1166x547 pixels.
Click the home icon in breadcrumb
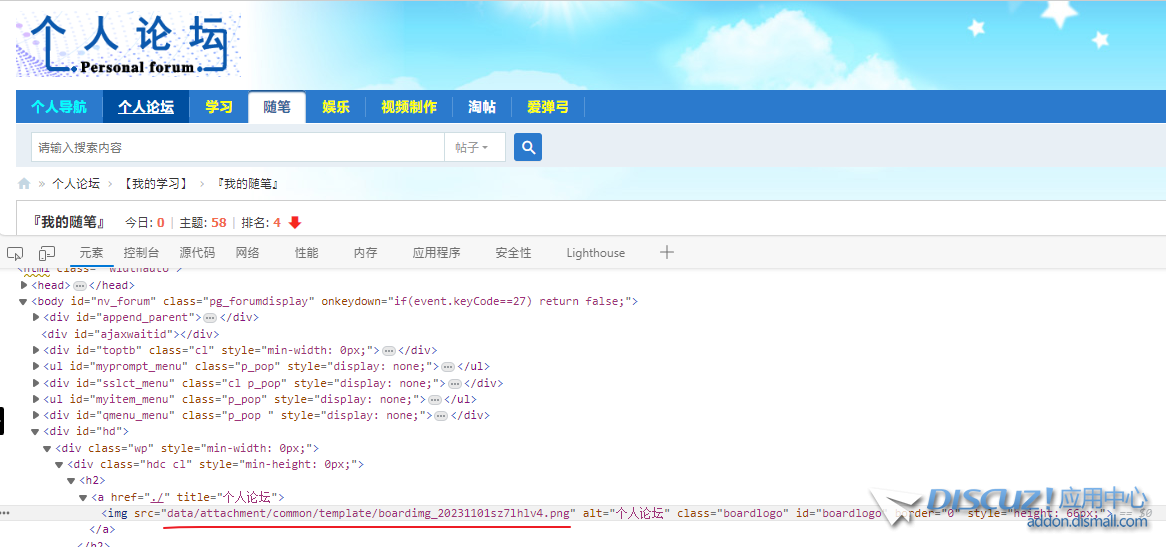click(x=24, y=184)
